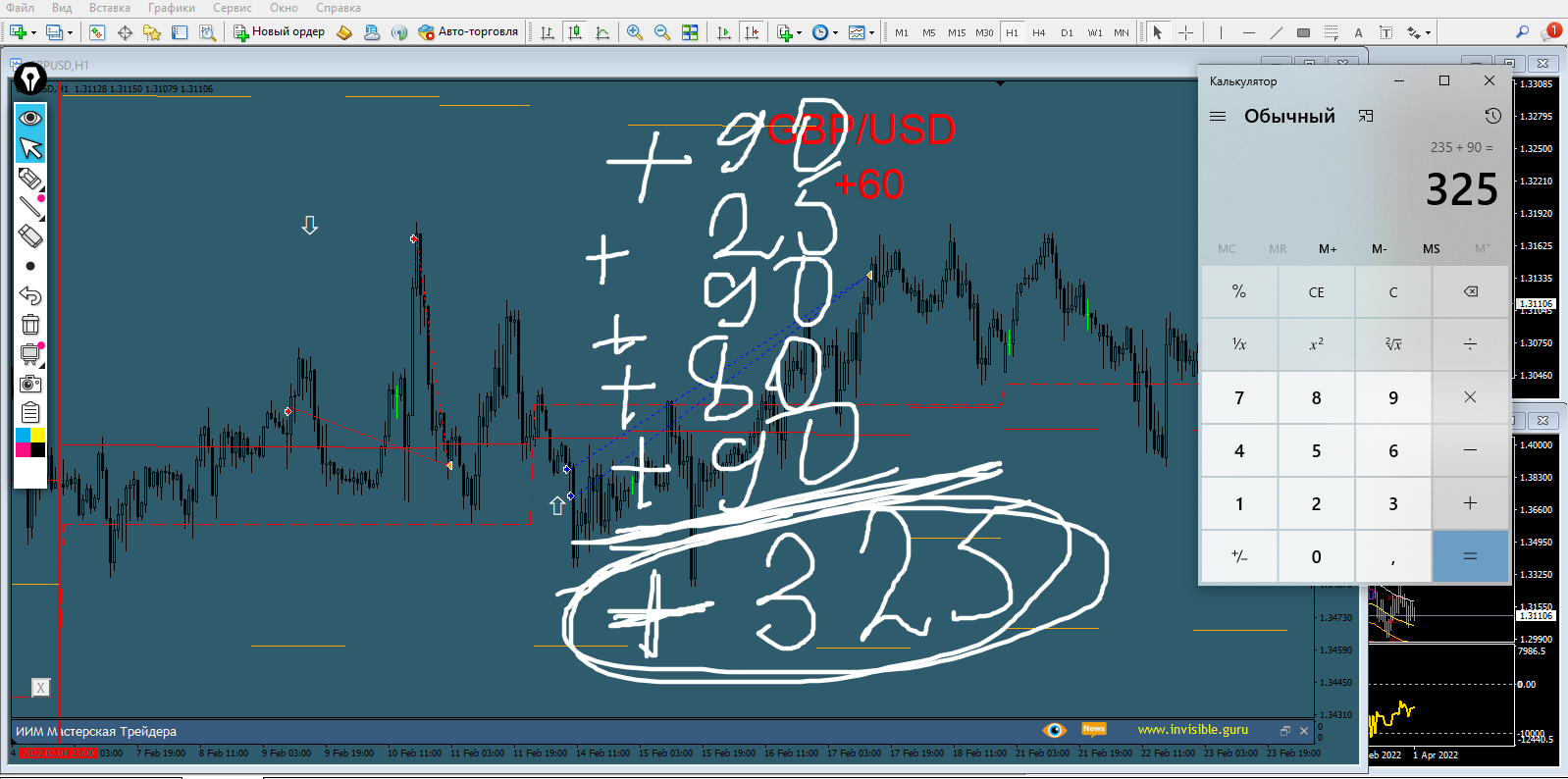Open the Вид menu
This screenshot has height=779, width=1568.
(62, 8)
